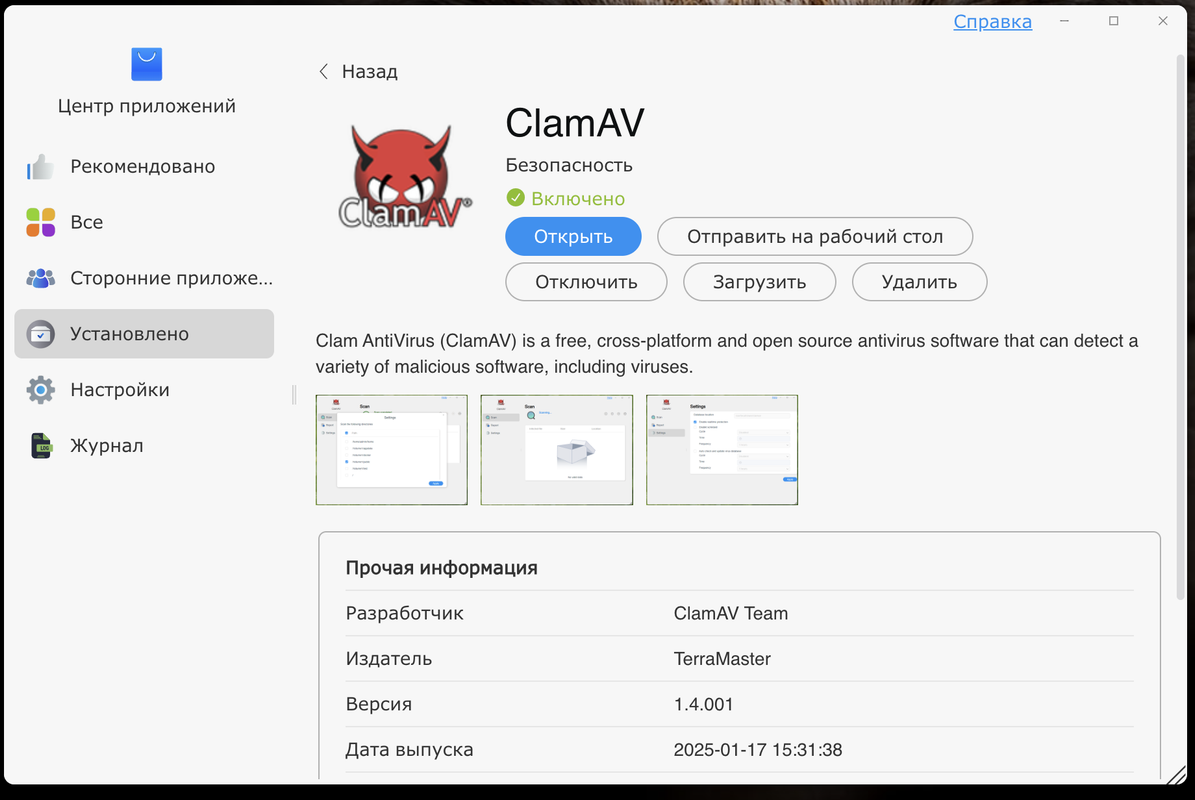The image size is (1195, 800).
Task: Click the window resize grip corner
Action: pos(1178,776)
